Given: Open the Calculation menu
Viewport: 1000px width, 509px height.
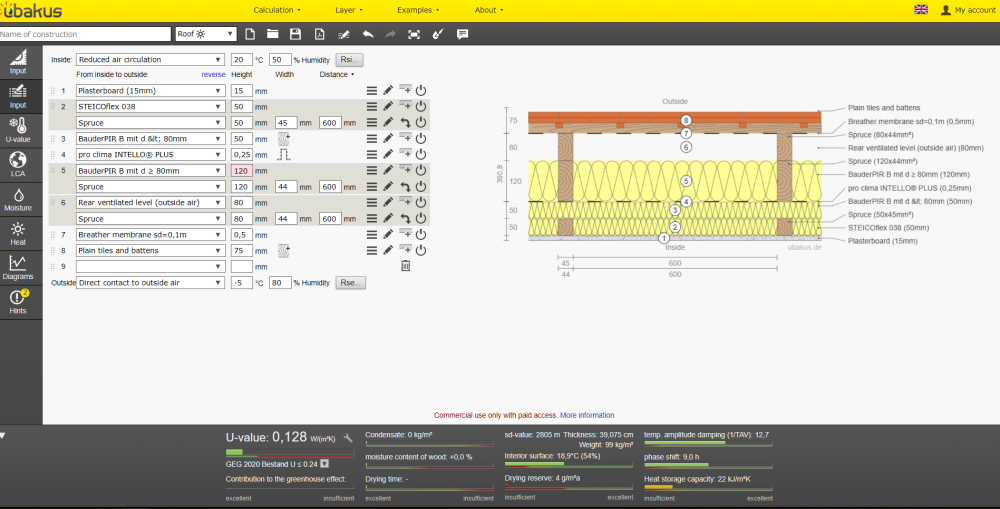Looking at the screenshot, I should [277, 10].
